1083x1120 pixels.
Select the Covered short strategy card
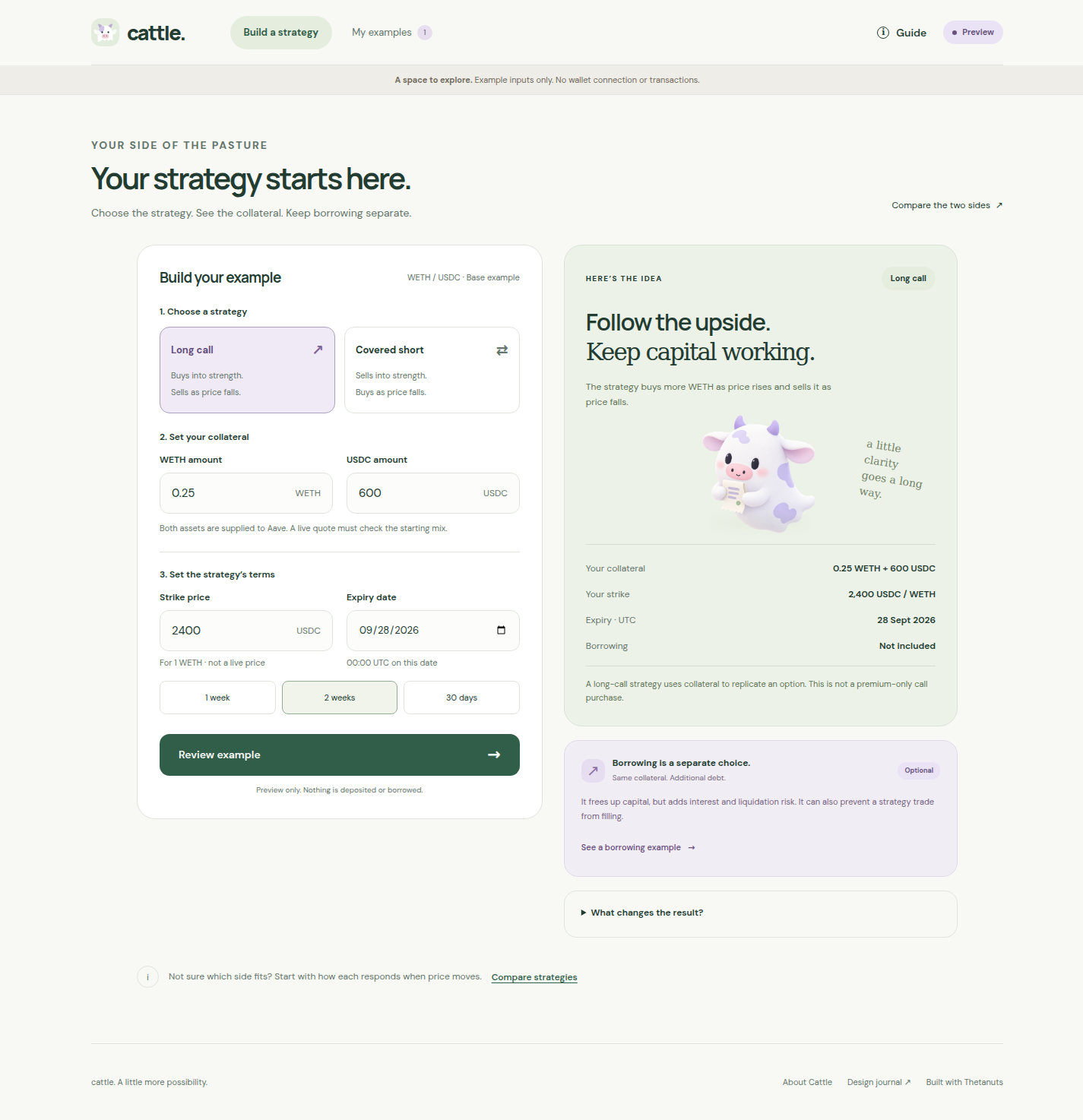pos(432,370)
